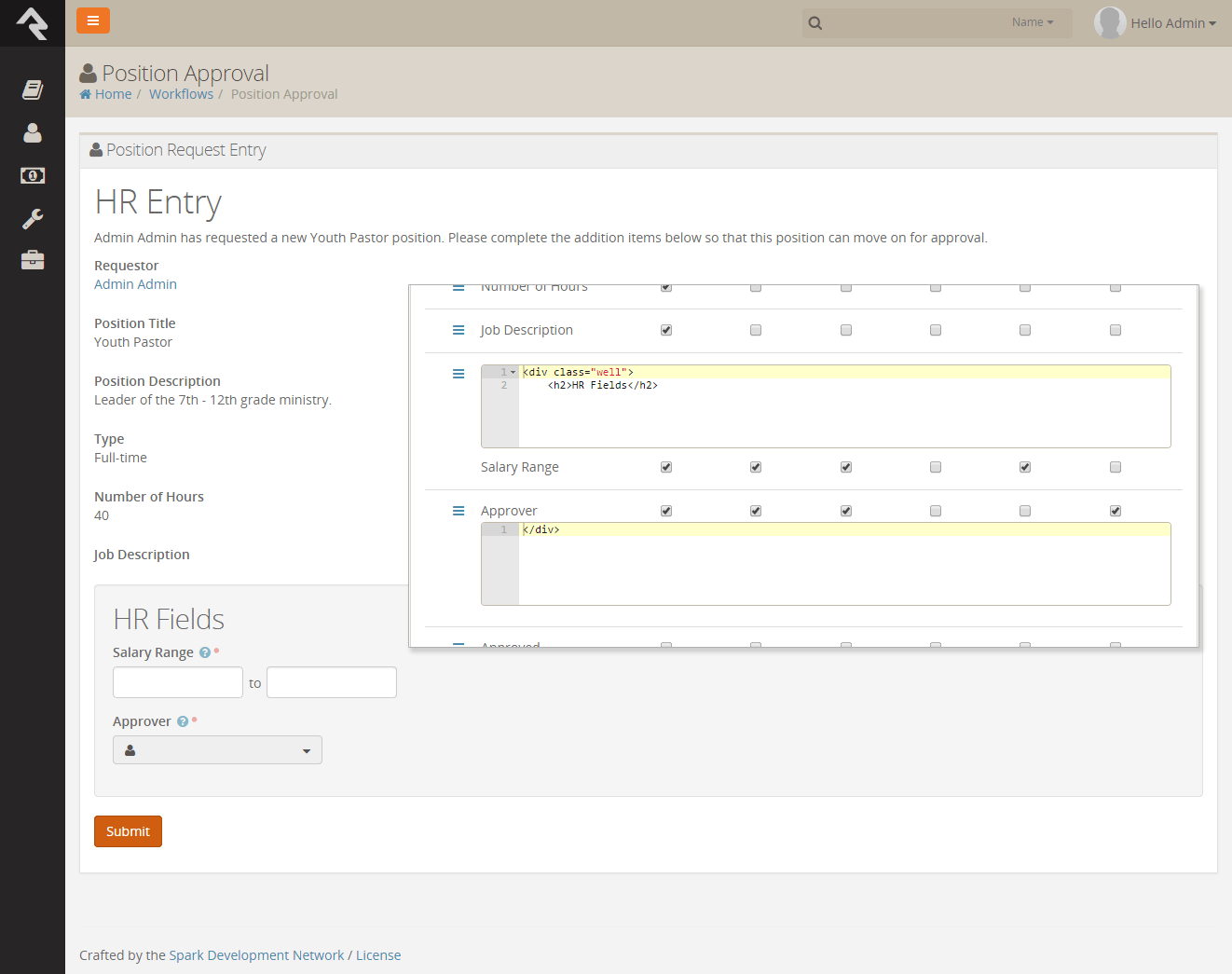The height and width of the screenshot is (974, 1232).
Task: Open the Hello Admin user menu
Action: (1173, 23)
